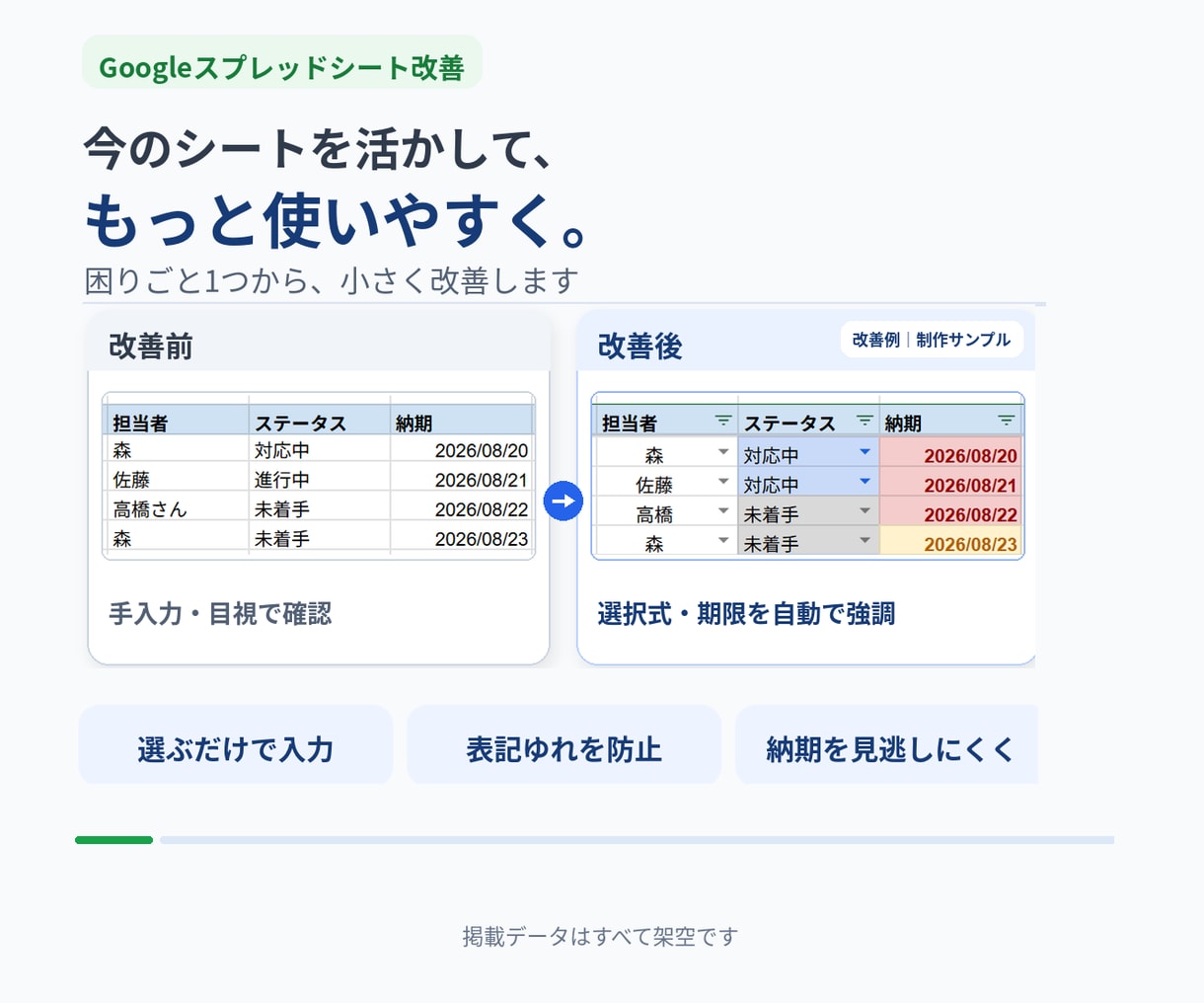Open 担当者 dropdown in 2026/08/23 row of 改善後

point(723,541)
